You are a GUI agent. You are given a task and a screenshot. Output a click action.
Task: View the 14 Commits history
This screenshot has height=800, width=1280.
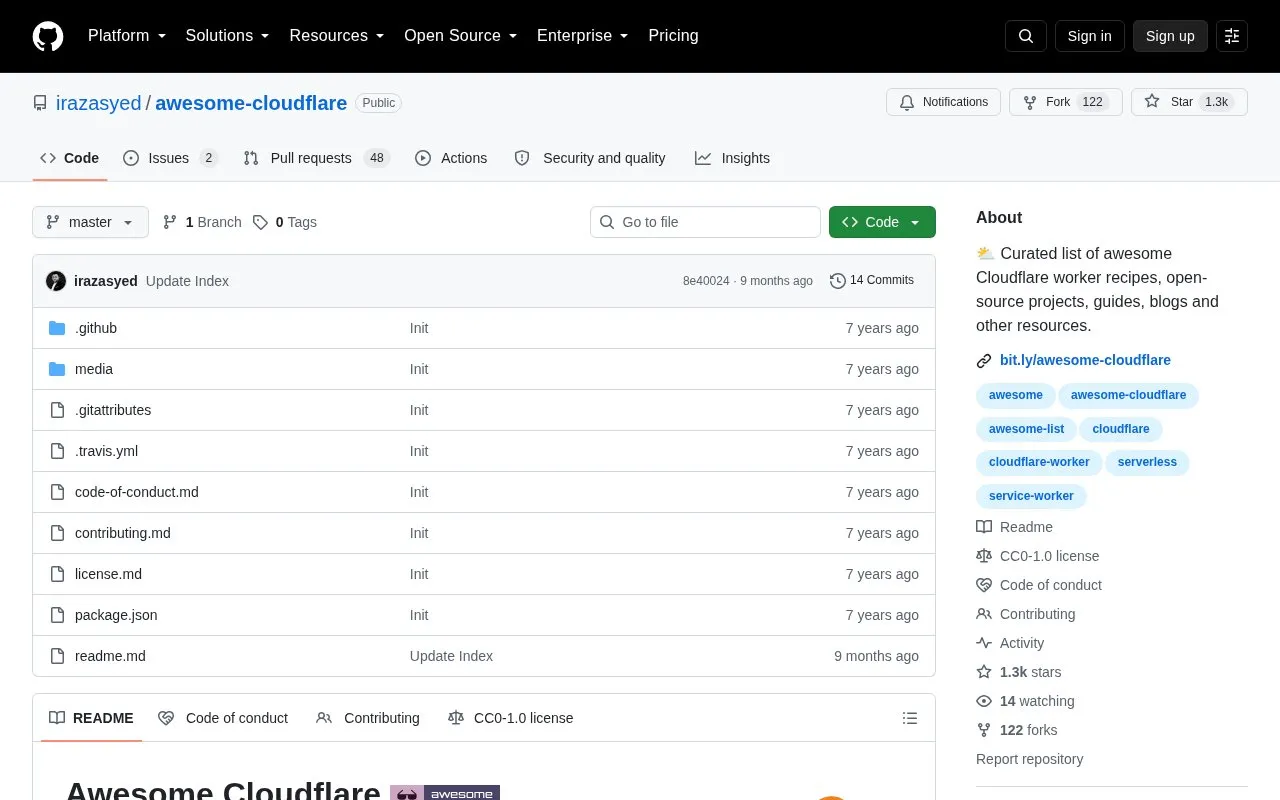[x=872, y=280]
